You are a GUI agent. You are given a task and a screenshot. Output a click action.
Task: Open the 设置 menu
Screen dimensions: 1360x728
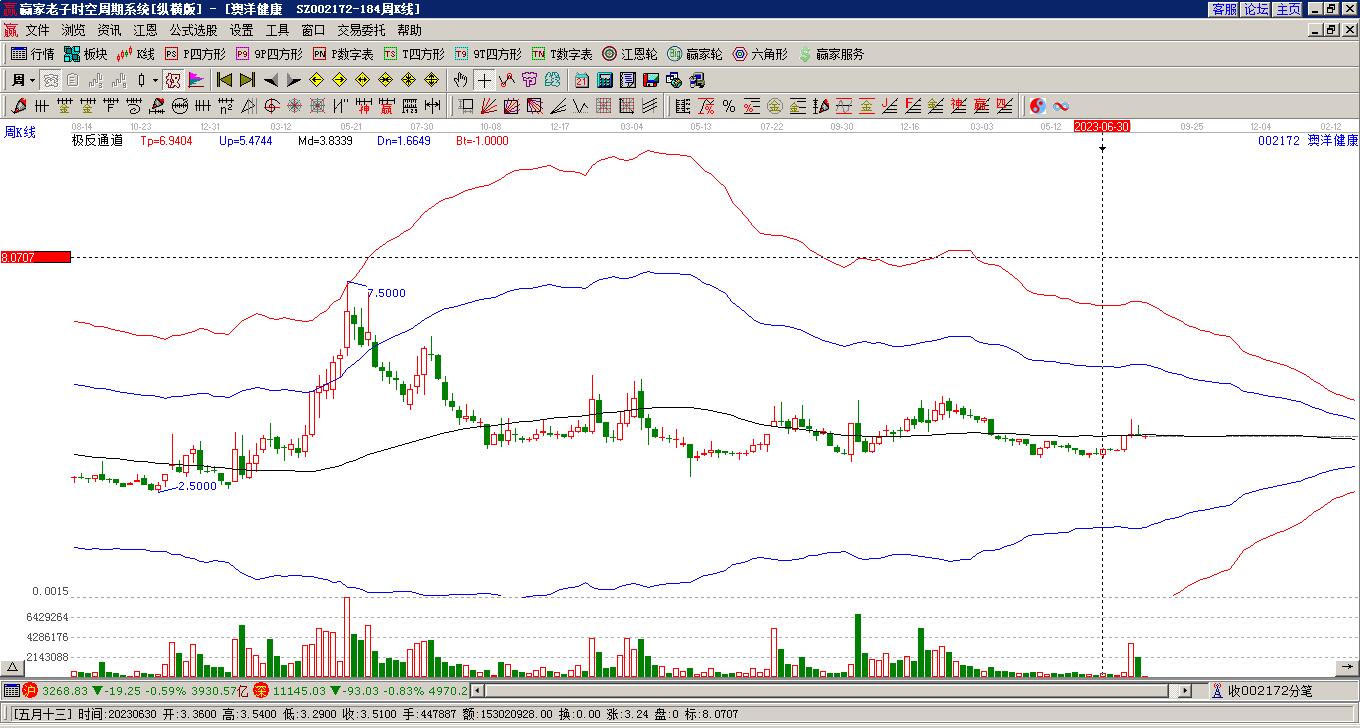(241, 30)
